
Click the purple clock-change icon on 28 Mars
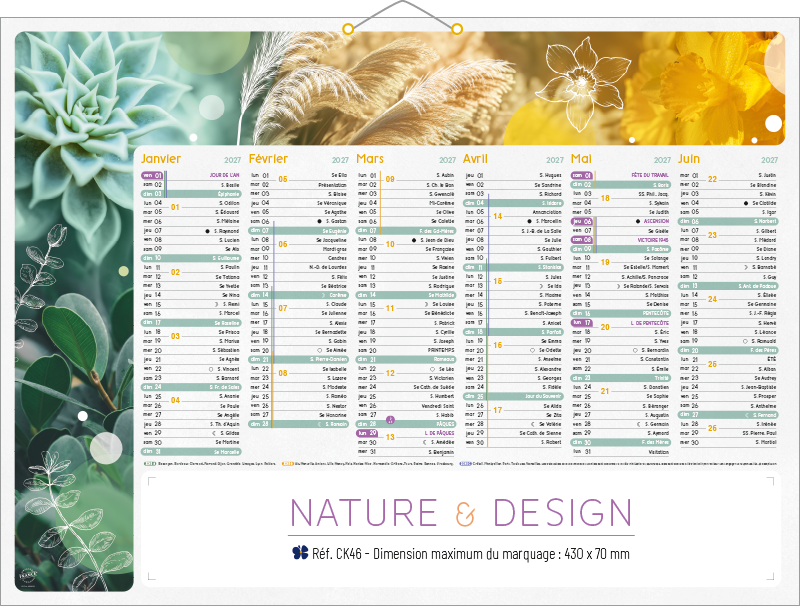(x=390, y=419)
